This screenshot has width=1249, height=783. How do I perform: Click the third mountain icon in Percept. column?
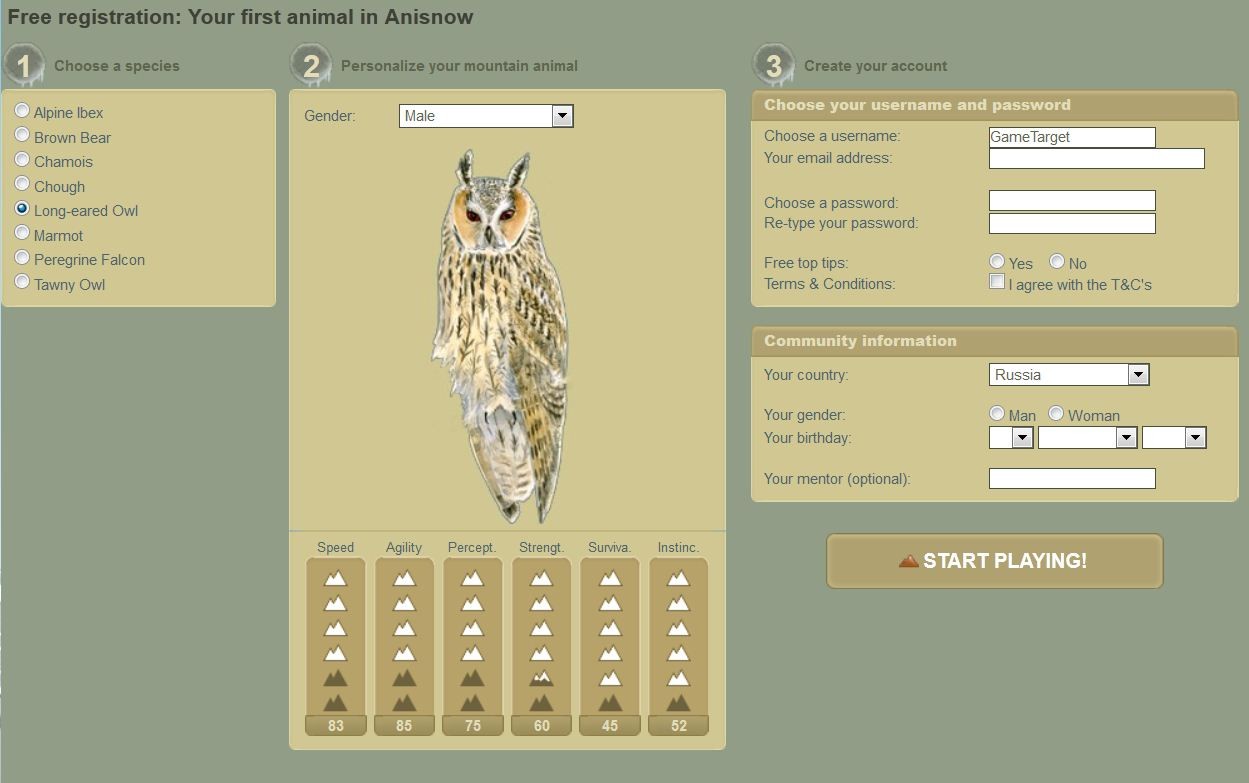pyautogui.click(x=472, y=628)
